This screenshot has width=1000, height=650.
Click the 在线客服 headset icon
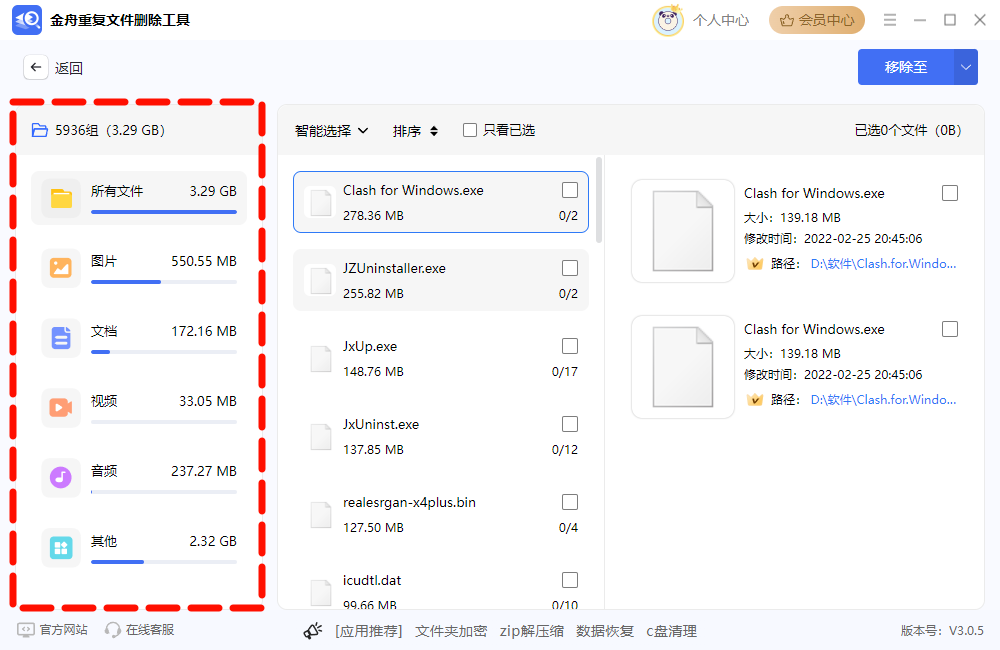click(112, 630)
